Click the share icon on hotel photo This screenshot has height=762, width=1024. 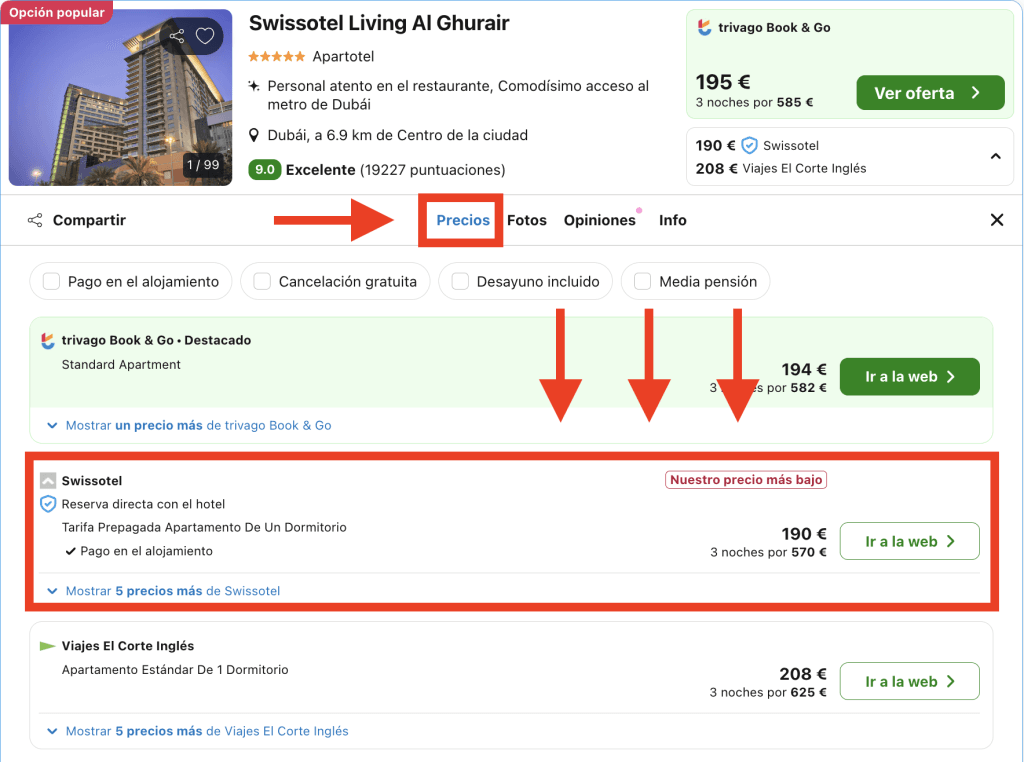(x=177, y=37)
